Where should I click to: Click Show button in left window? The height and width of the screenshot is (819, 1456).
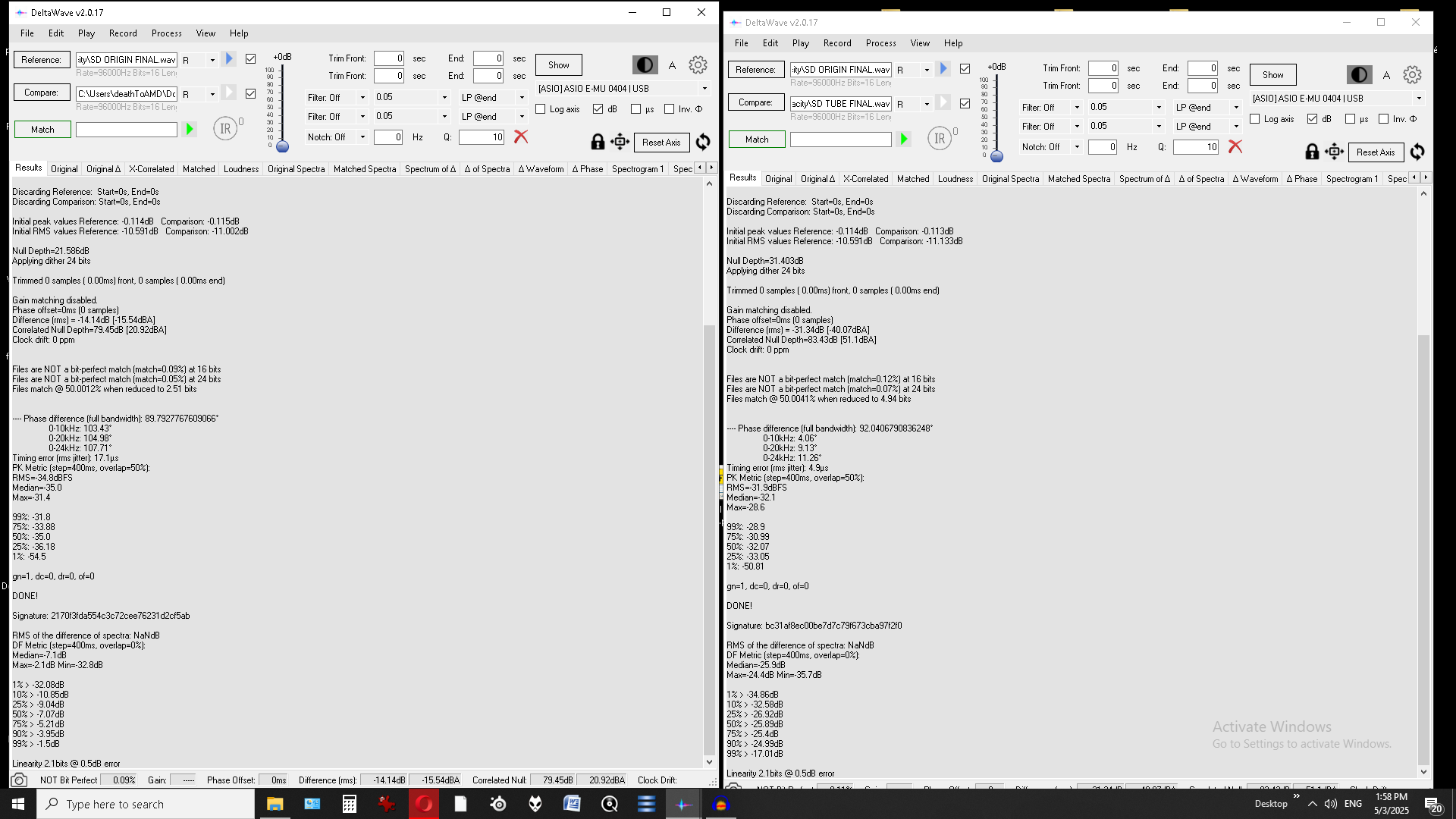[x=559, y=65]
